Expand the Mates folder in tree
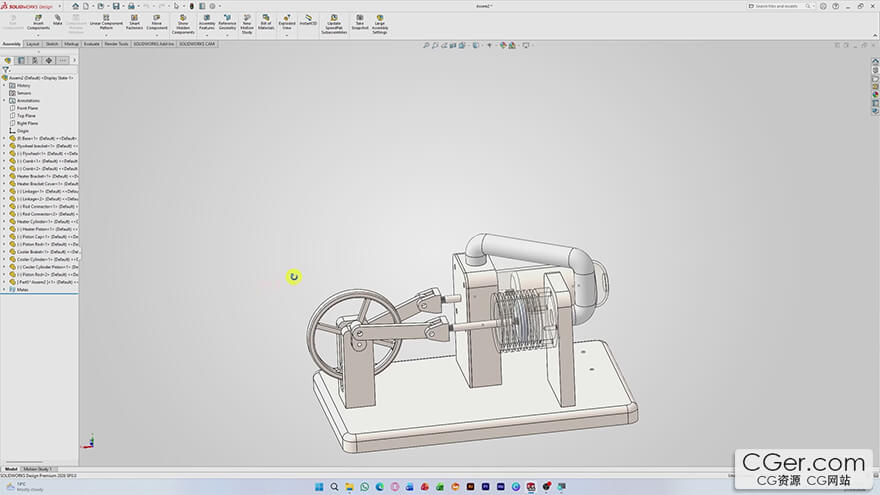 (x=4, y=290)
